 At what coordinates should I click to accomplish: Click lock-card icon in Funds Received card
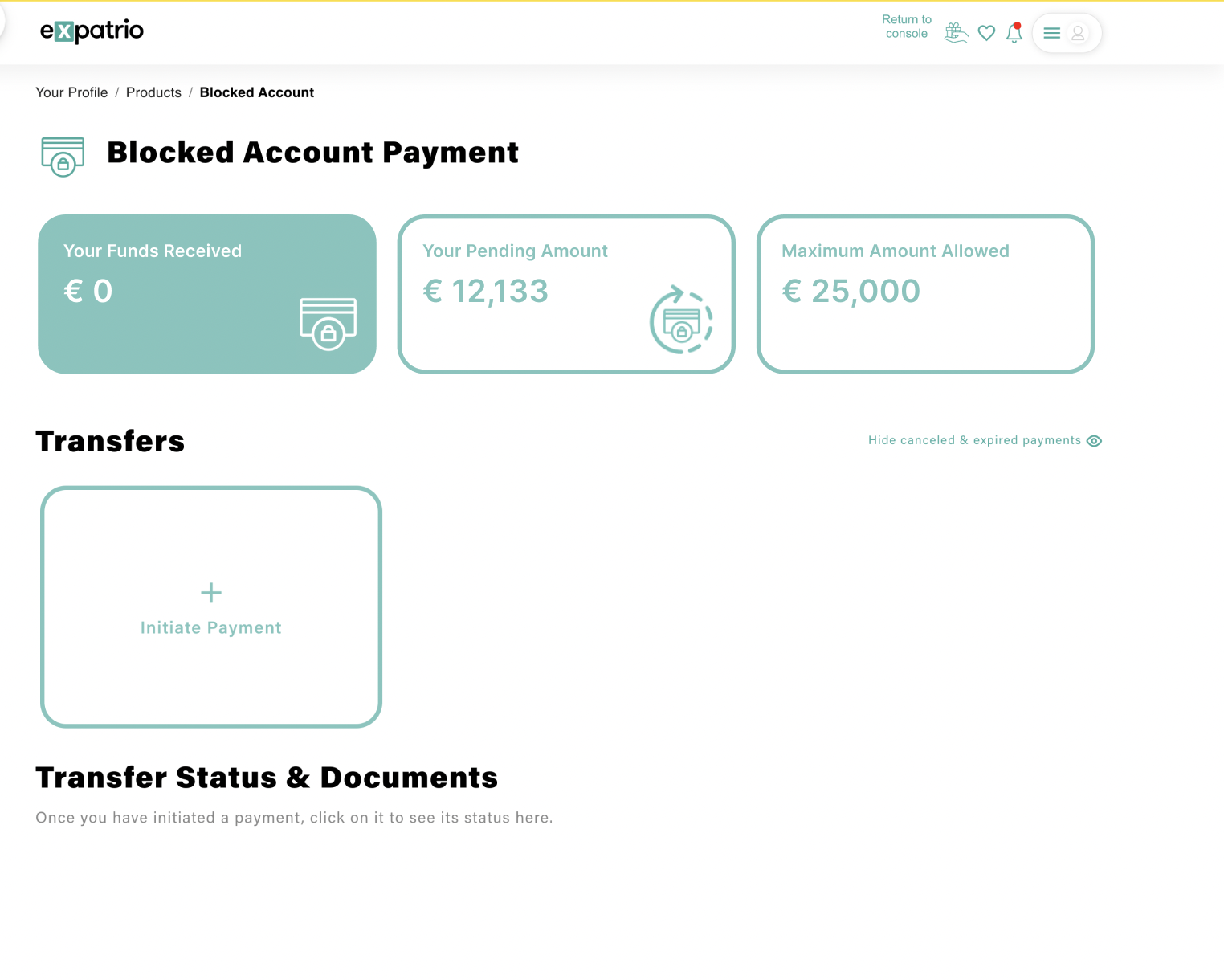pos(328,323)
